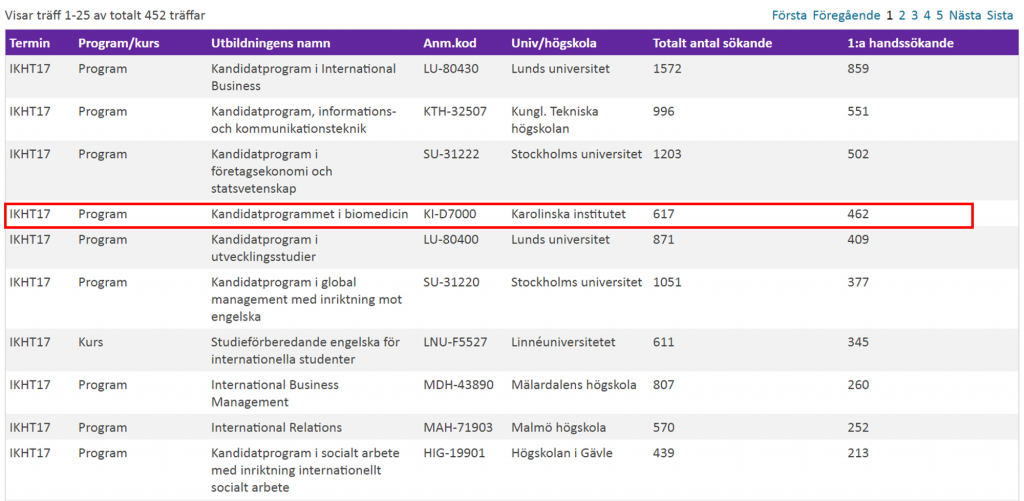Click the Nästa page link
This screenshot has height=501, width=1024.
[965, 15]
